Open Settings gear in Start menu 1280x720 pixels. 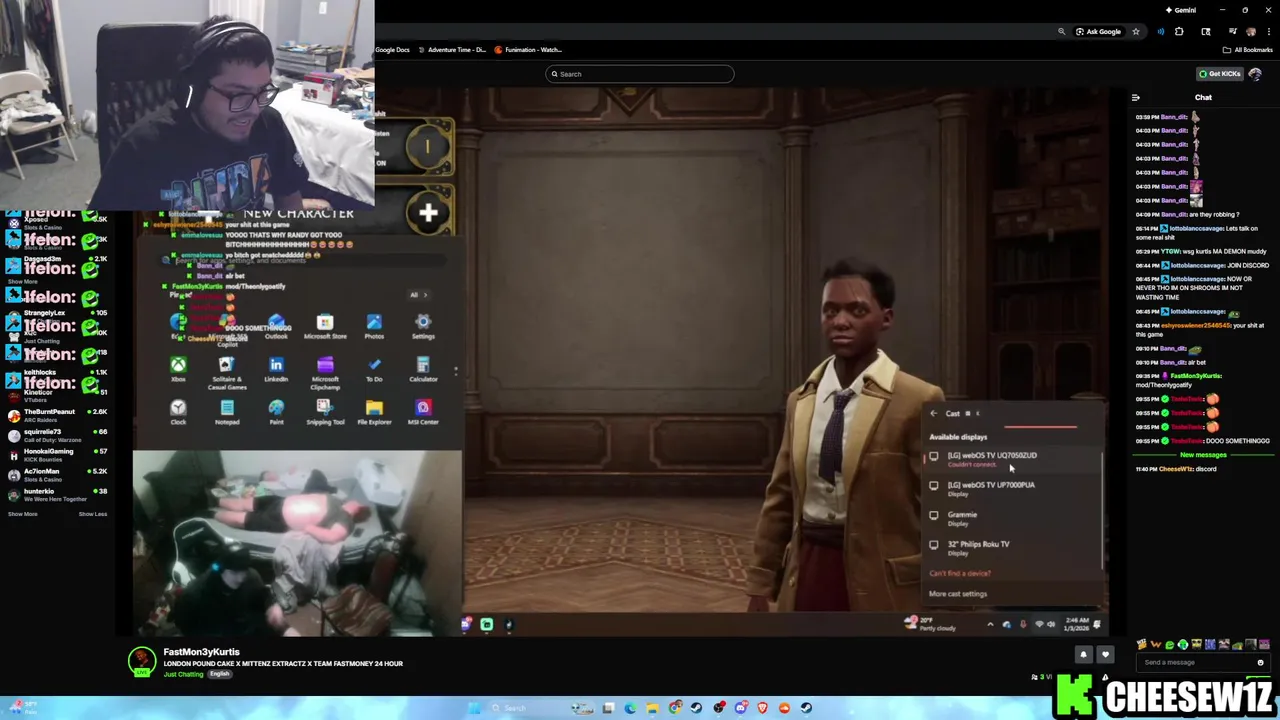pos(423,326)
